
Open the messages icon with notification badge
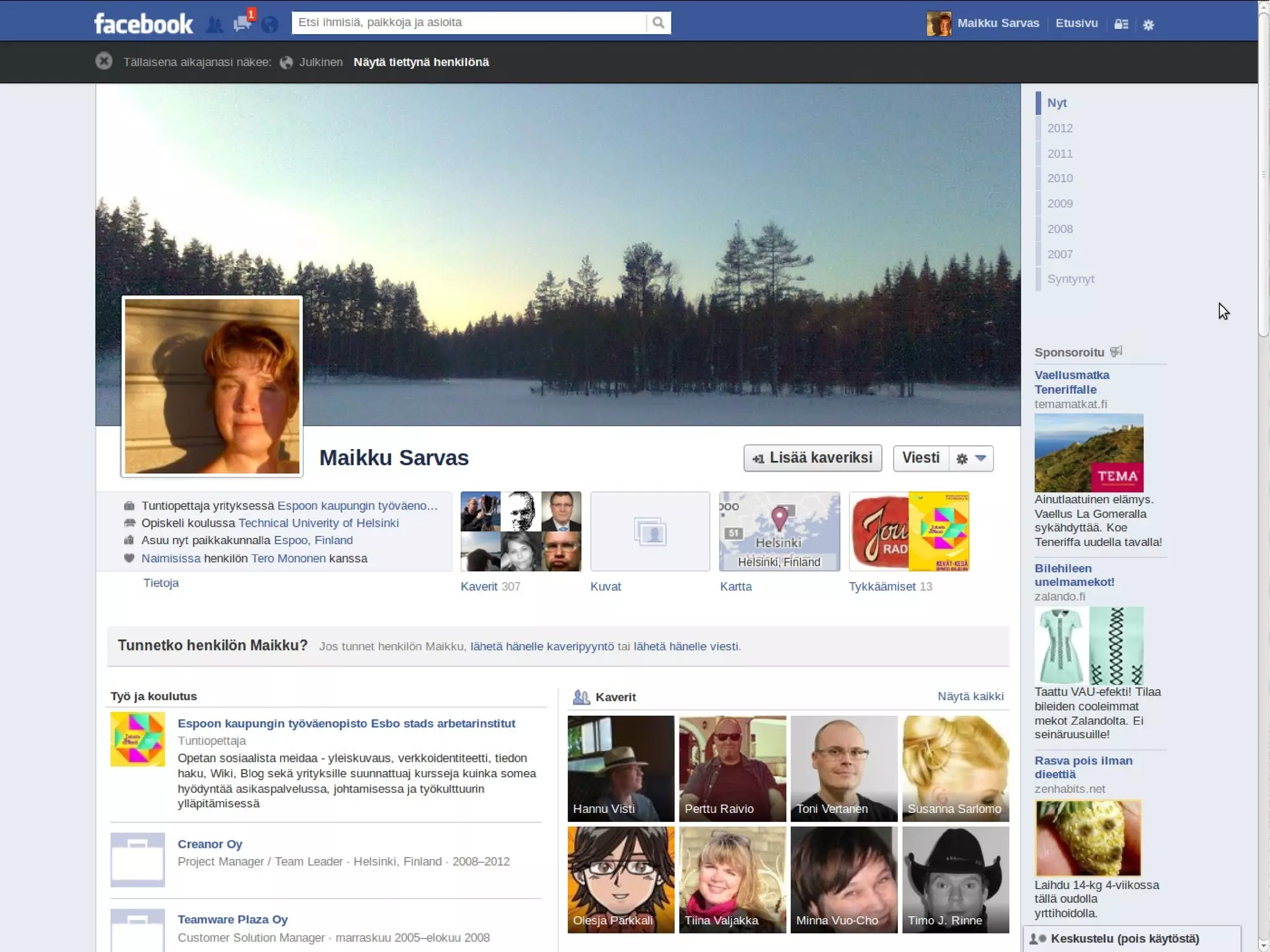point(241,24)
